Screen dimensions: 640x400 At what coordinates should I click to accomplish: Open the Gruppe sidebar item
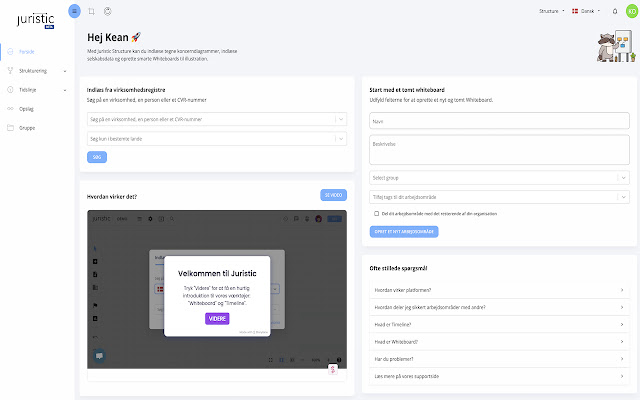[27, 128]
